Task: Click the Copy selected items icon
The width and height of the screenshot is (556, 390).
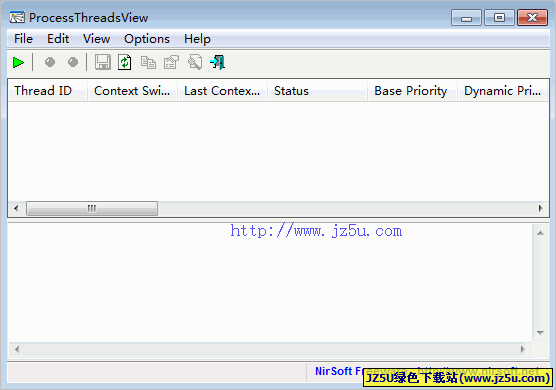Action: pos(148,62)
